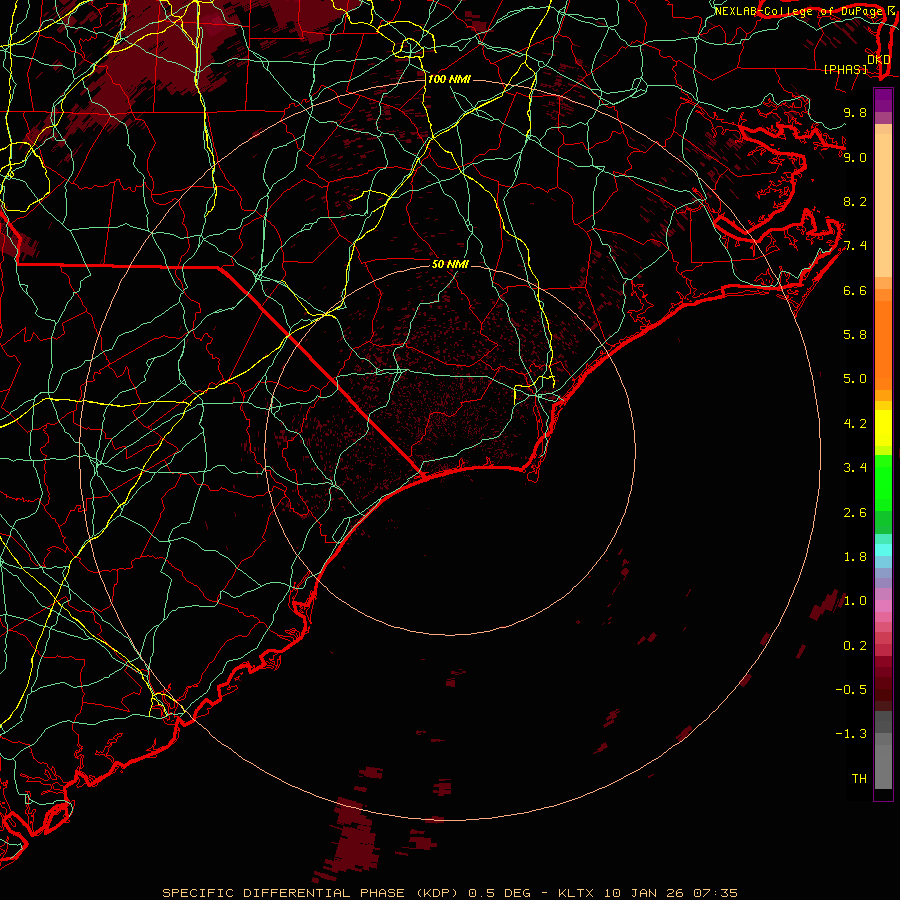The width and height of the screenshot is (900, 900).
Task: Pick the gray segment at the color bar bottom
Action: (883, 766)
